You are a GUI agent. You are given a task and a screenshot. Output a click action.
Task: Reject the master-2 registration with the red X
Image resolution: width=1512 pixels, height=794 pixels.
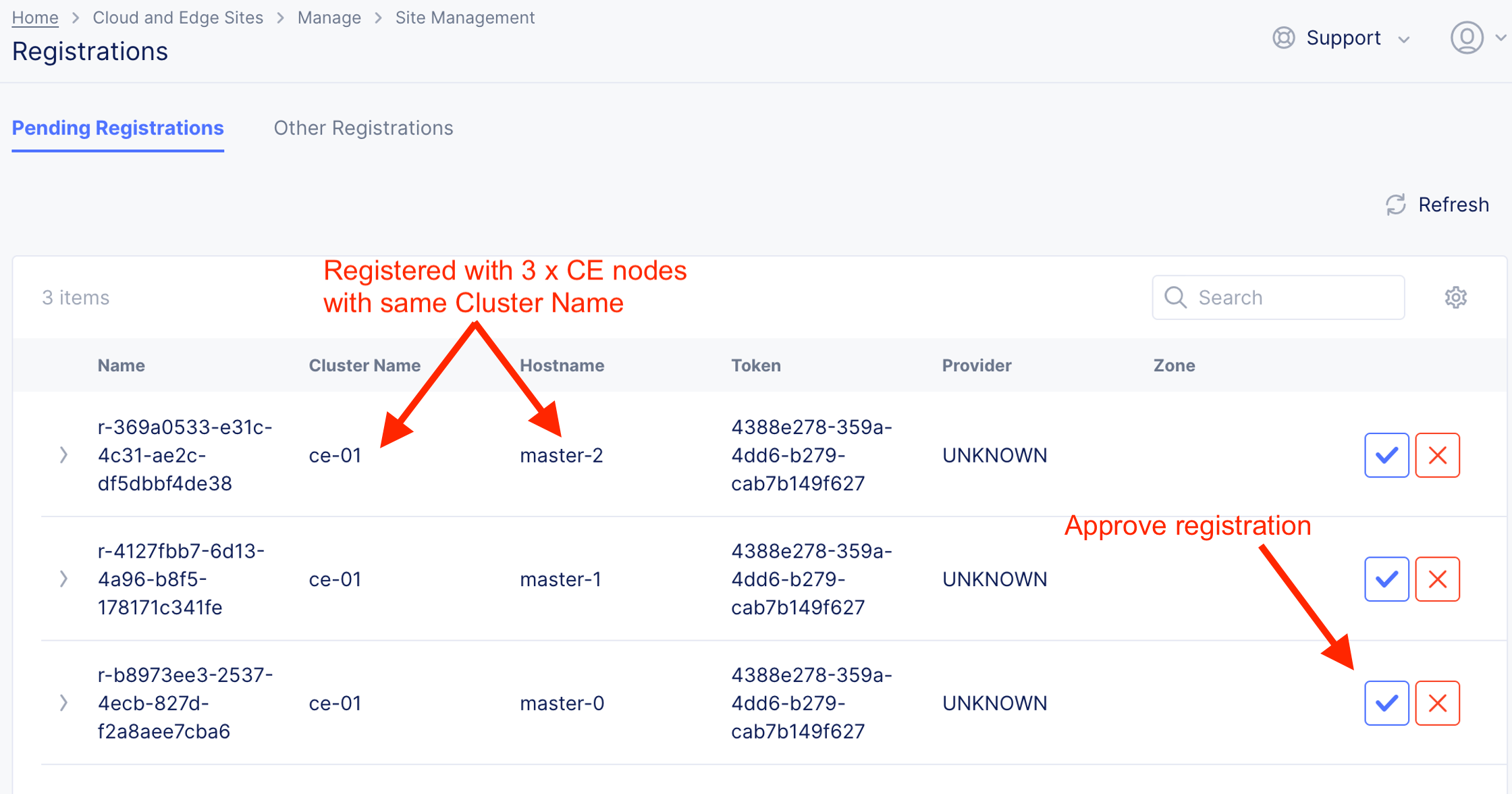tap(1437, 455)
